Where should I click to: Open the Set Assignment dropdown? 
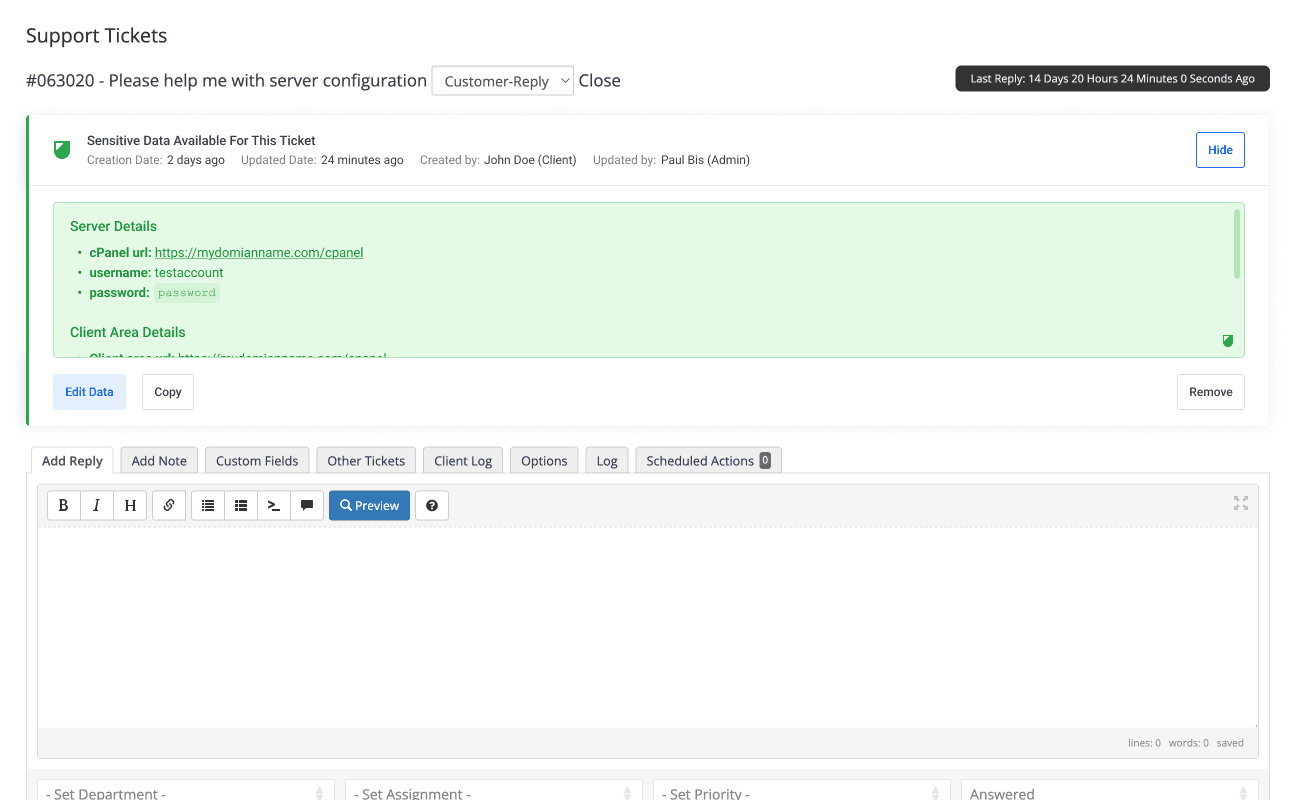coord(493,793)
